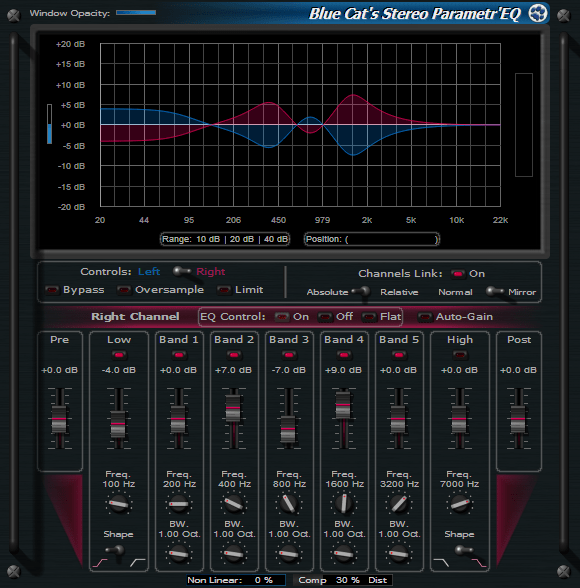Click the High band gain fader
Viewport: 580px width, 588px height.
coord(459,418)
